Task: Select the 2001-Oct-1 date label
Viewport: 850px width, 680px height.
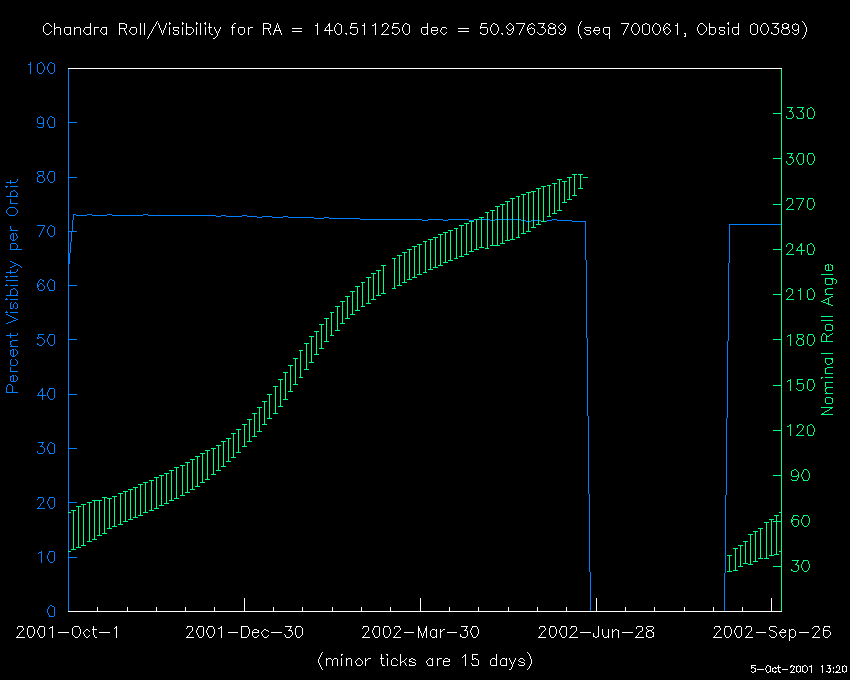Action: [68, 632]
